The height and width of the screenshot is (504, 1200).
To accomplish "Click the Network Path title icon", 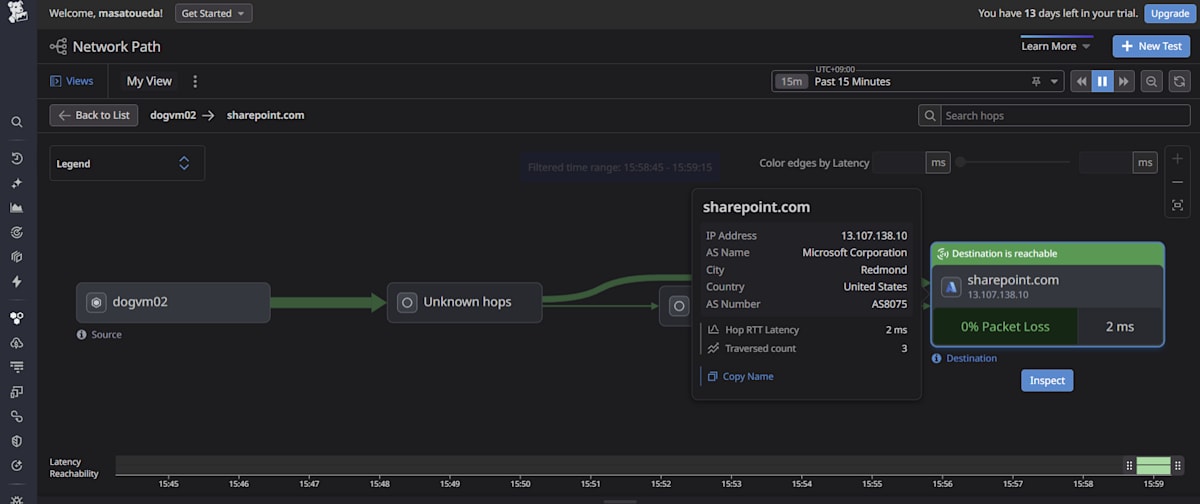I will [x=58, y=46].
